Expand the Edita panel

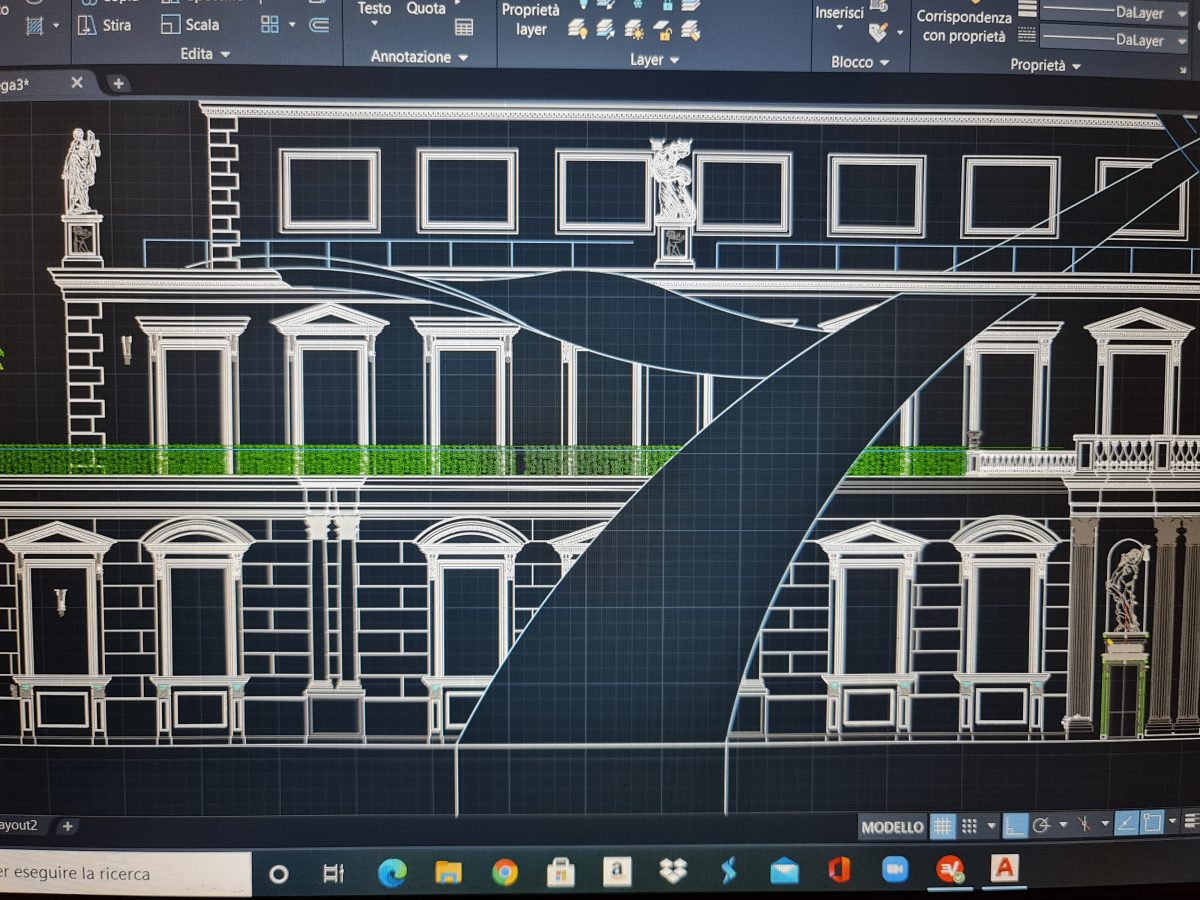(205, 53)
